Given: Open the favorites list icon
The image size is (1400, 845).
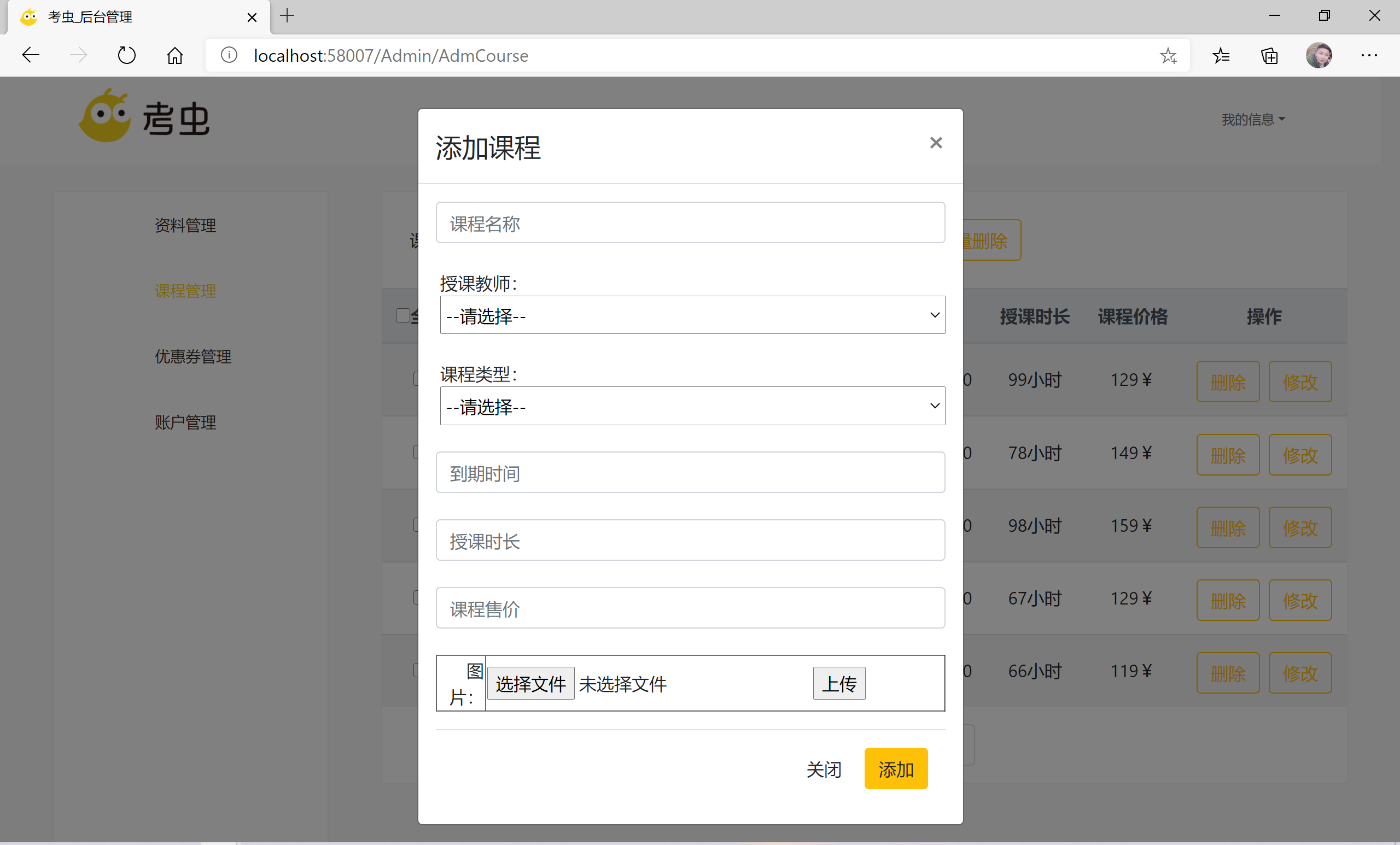Looking at the screenshot, I should (1221, 55).
